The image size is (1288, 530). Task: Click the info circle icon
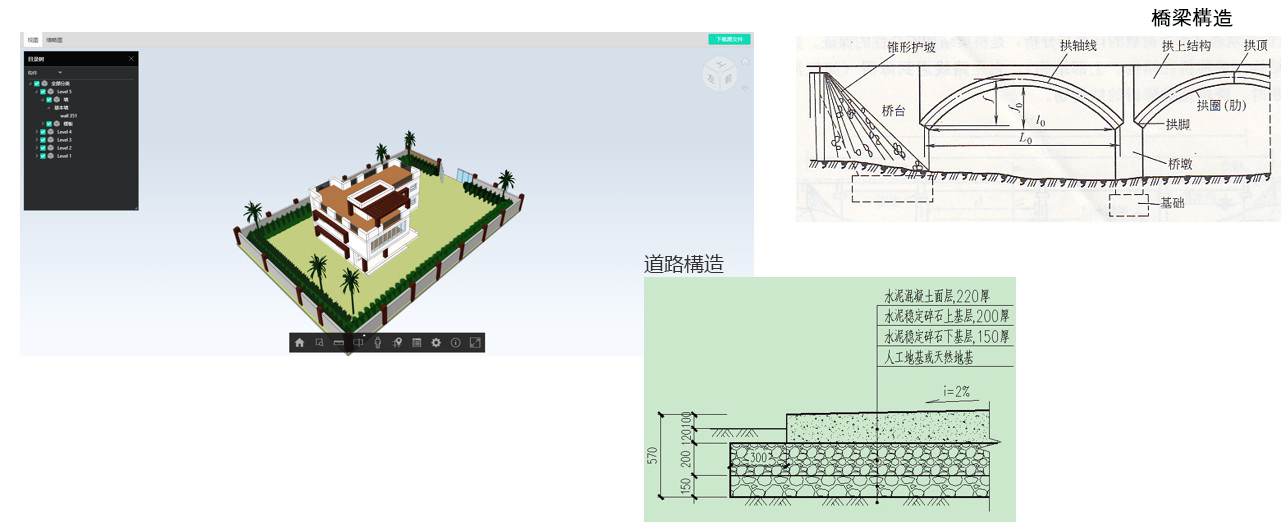coord(455,342)
